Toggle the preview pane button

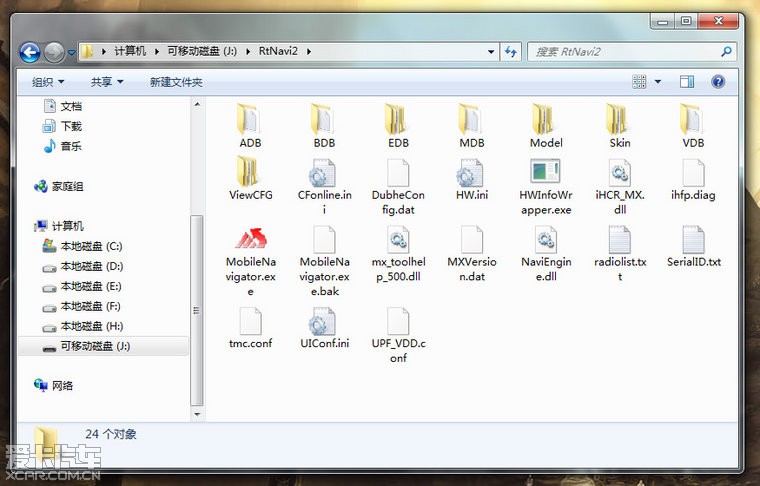[686, 81]
